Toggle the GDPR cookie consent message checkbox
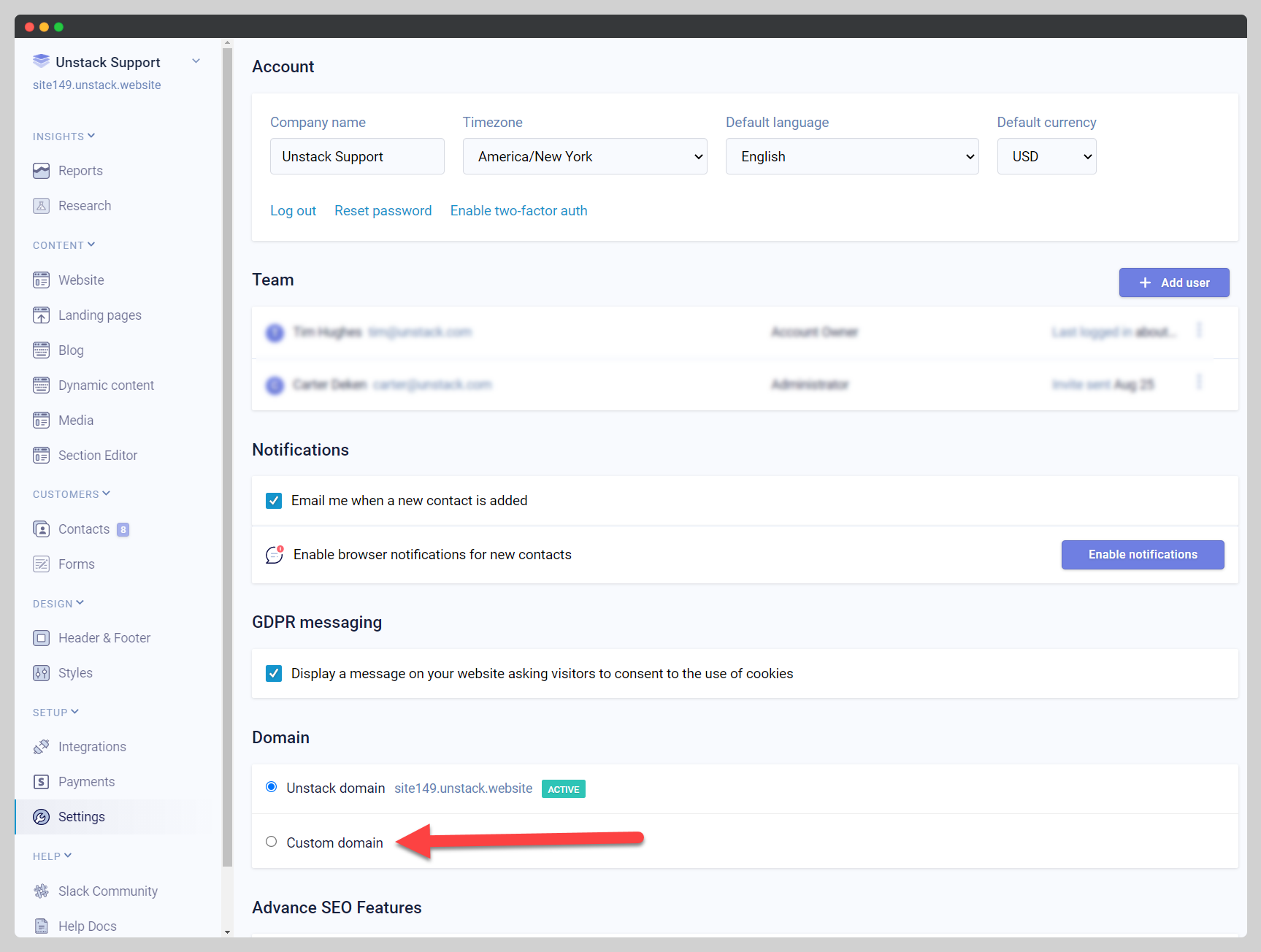 [x=274, y=673]
